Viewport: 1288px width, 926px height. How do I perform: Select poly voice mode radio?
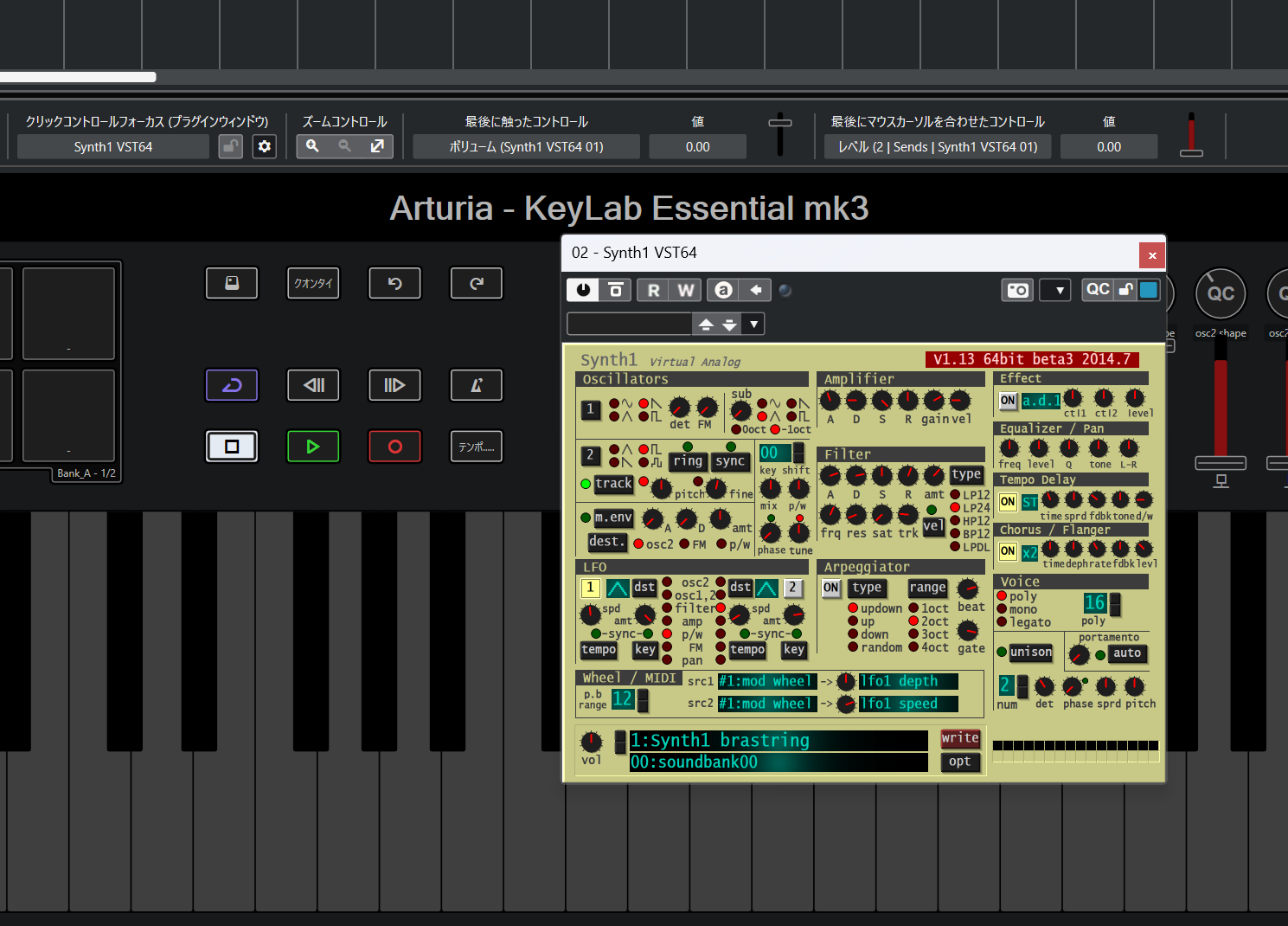point(1002,596)
